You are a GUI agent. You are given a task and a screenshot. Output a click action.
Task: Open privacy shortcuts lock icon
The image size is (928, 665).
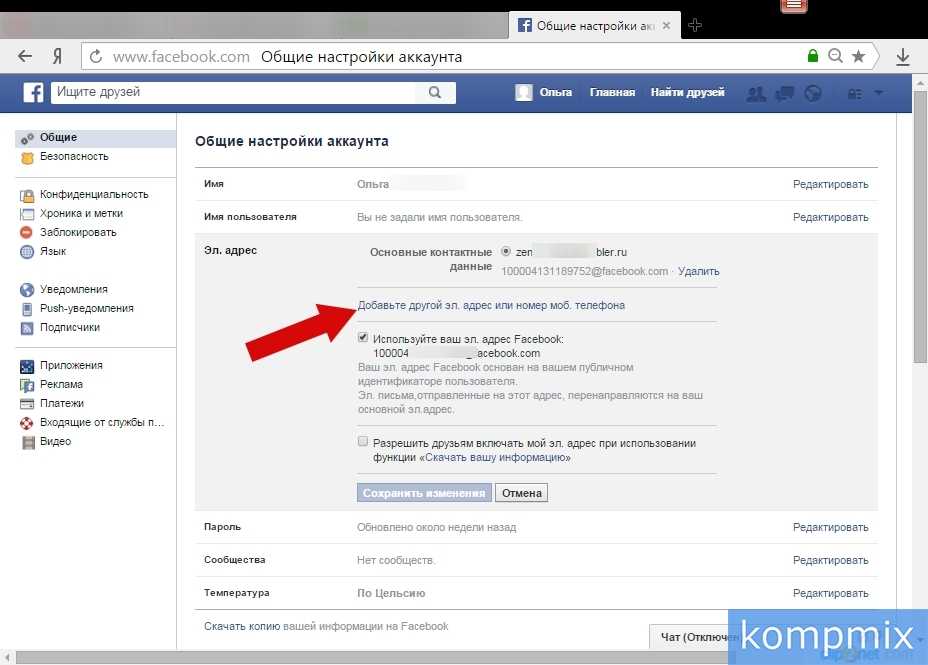(853, 93)
